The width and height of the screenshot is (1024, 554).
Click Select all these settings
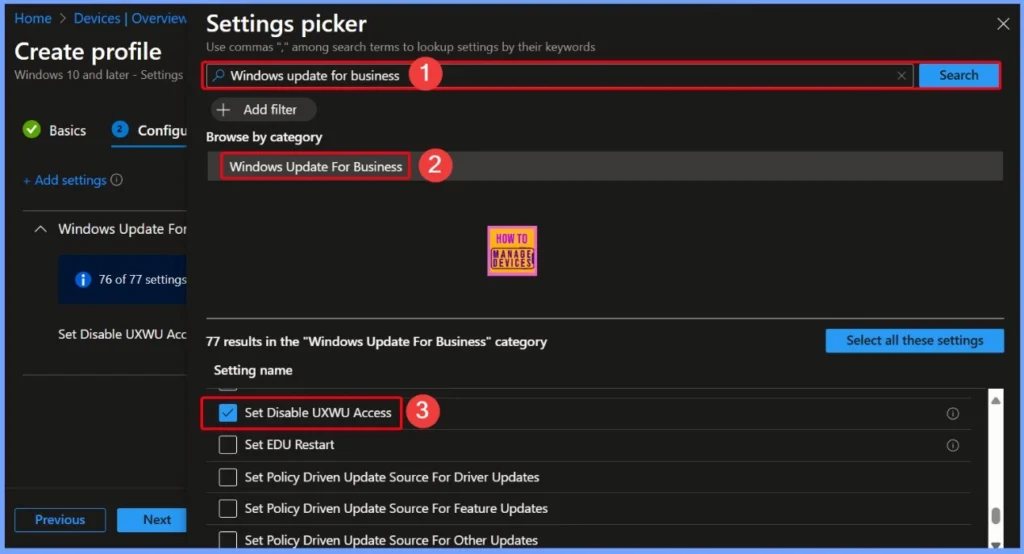914,340
